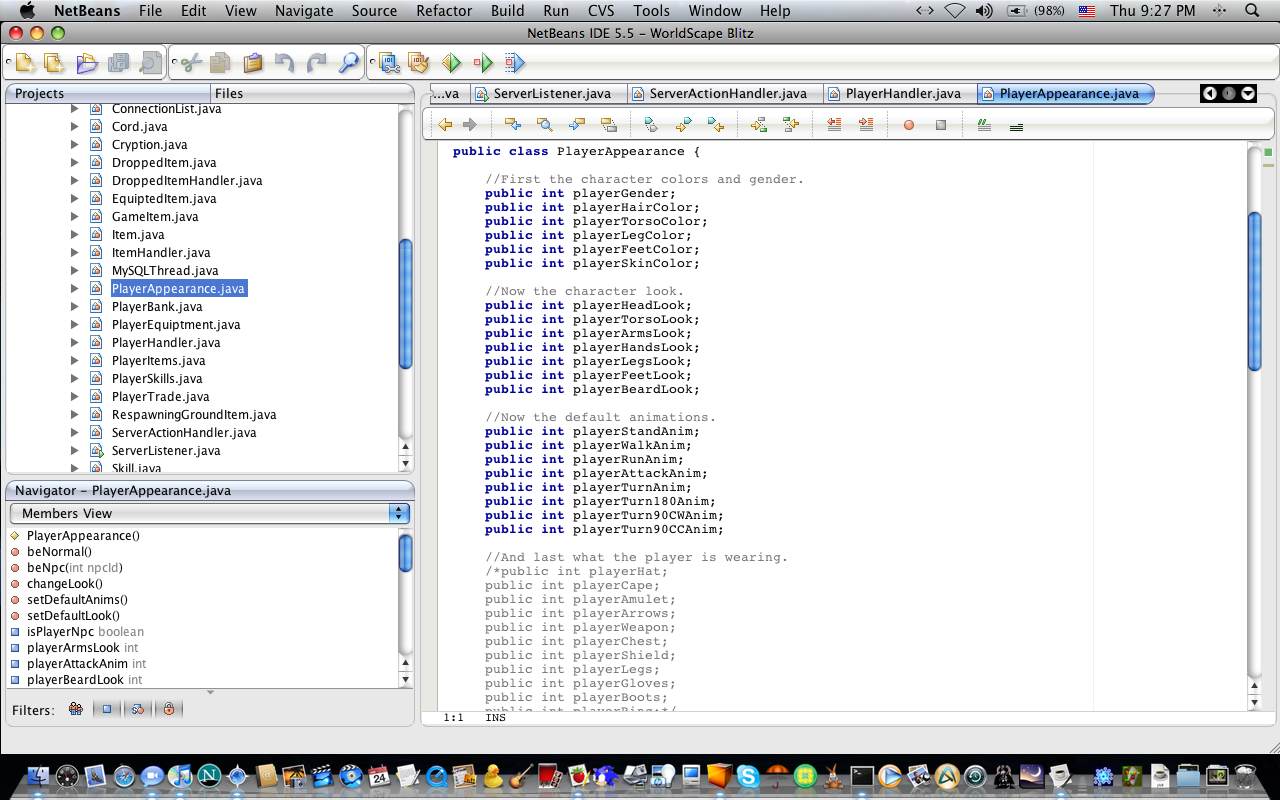Open the Navigate menu
Image resolution: width=1280 pixels, height=800 pixels.
click(x=304, y=11)
